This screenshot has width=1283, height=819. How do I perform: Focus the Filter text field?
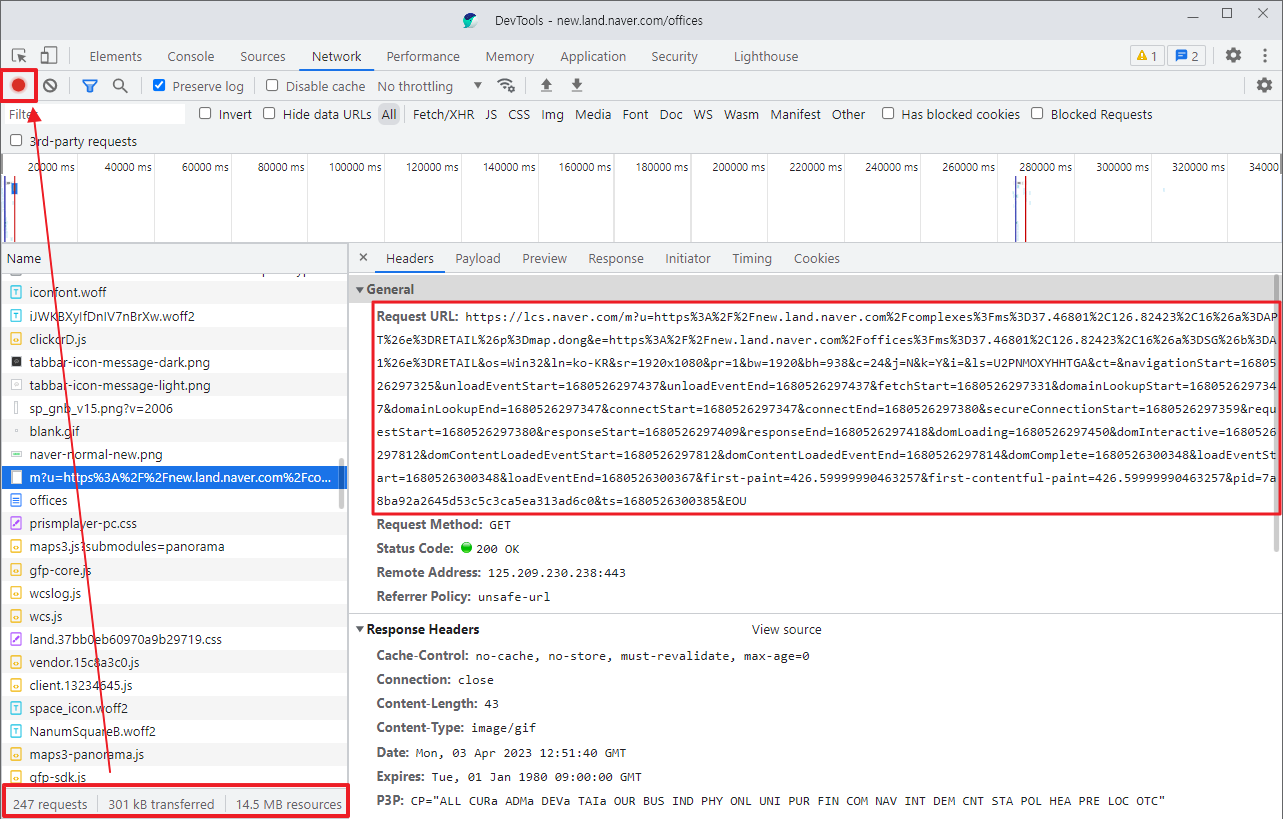coord(95,114)
